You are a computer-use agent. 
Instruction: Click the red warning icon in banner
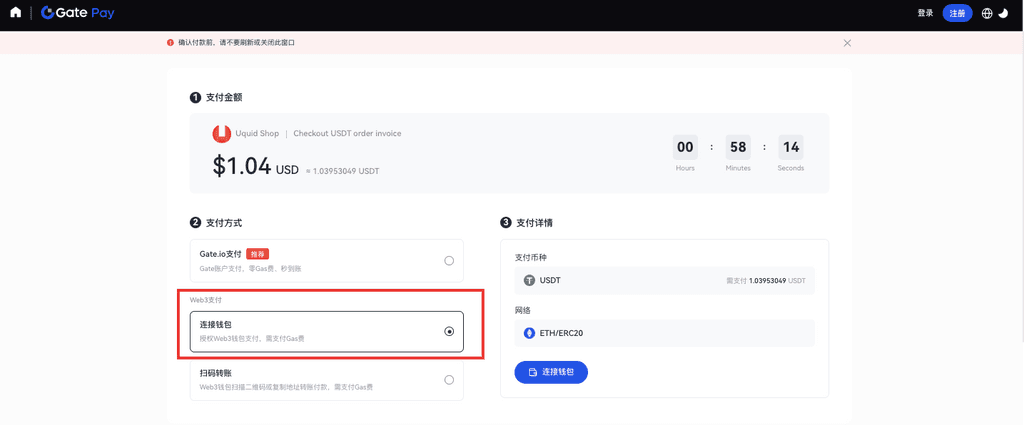[170, 43]
